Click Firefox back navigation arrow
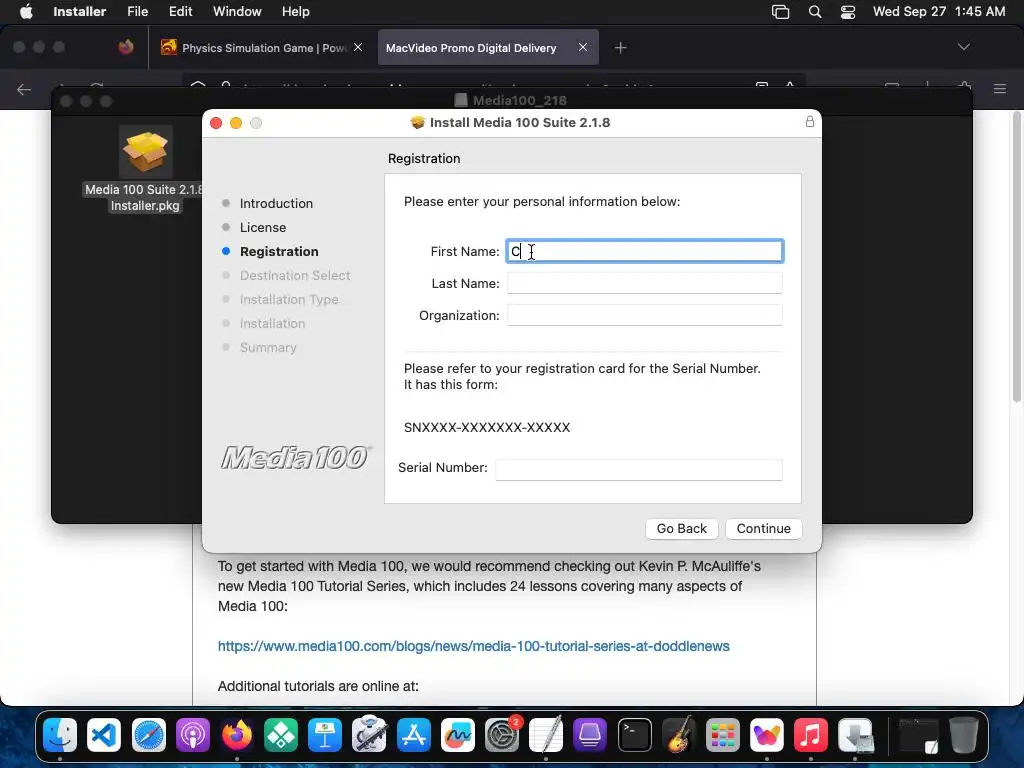Screen dimensions: 1024x768 24,89
